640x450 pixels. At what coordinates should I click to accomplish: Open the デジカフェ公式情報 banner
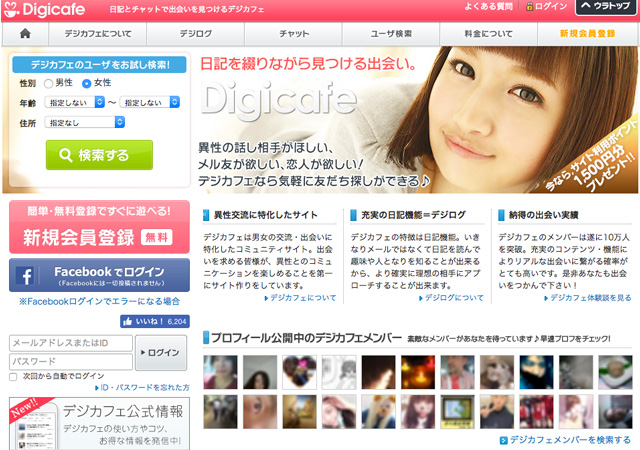click(99, 423)
